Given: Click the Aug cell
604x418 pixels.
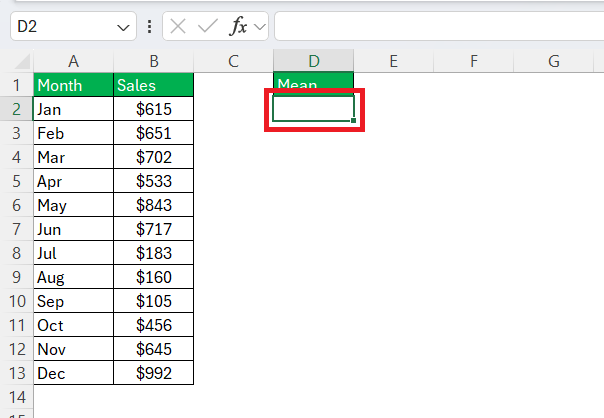Looking at the screenshot, I should 74,277.
